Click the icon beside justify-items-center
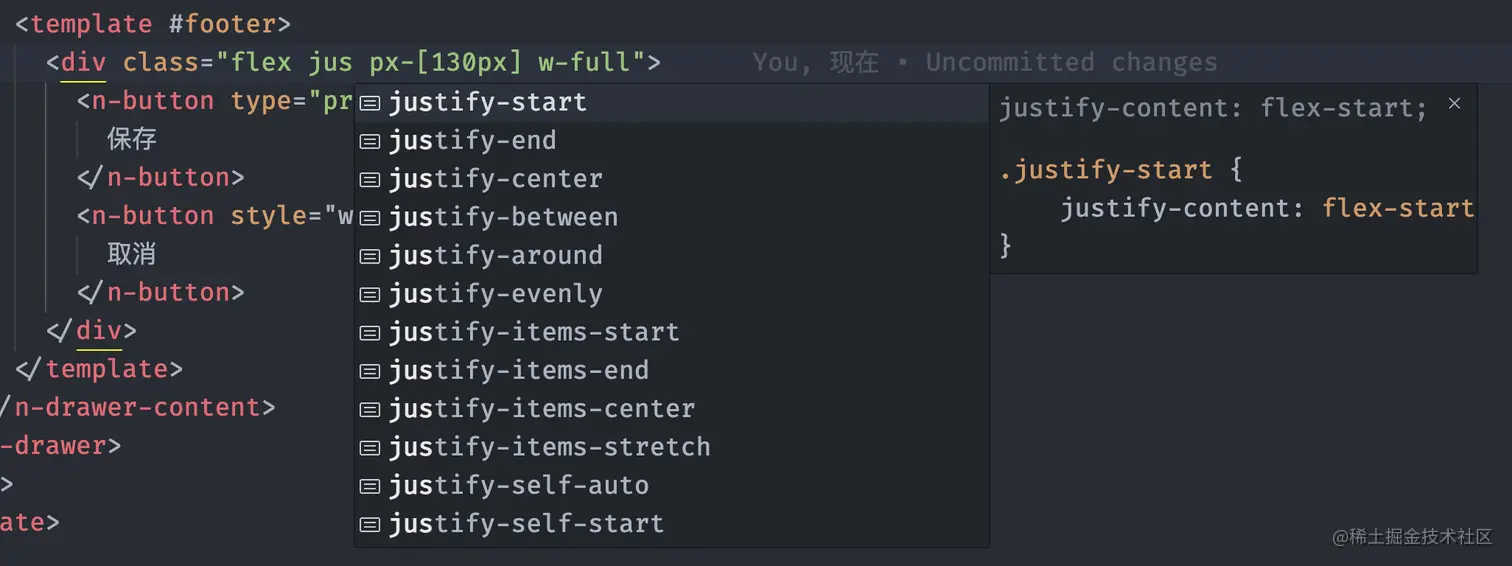The height and width of the screenshot is (566, 1512). point(370,410)
